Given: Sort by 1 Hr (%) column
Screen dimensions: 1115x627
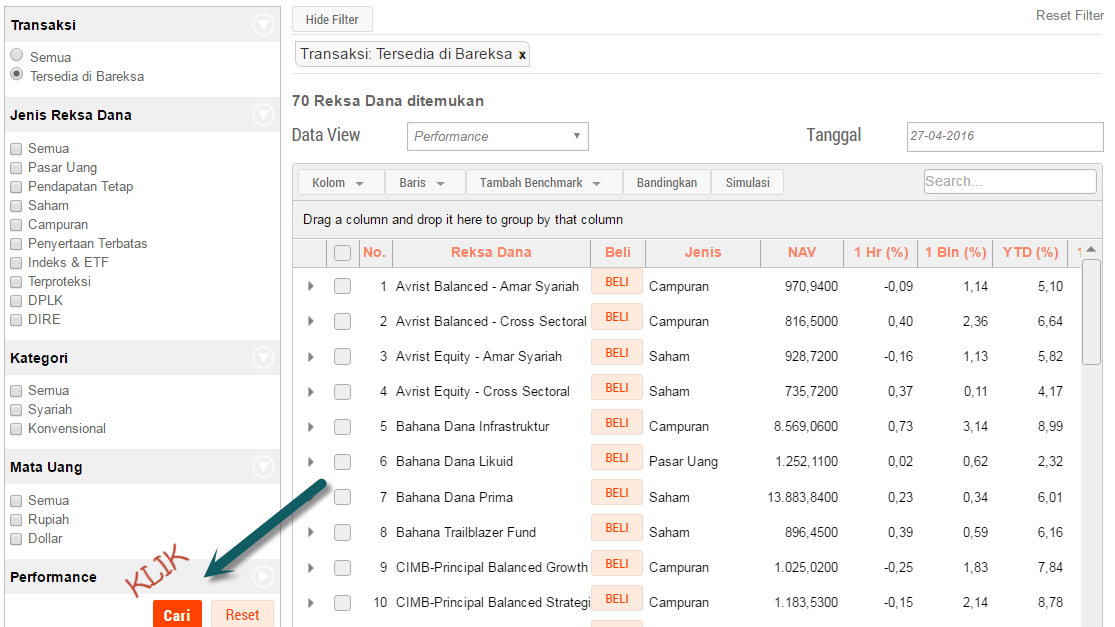Looking at the screenshot, I should click(x=881, y=252).
